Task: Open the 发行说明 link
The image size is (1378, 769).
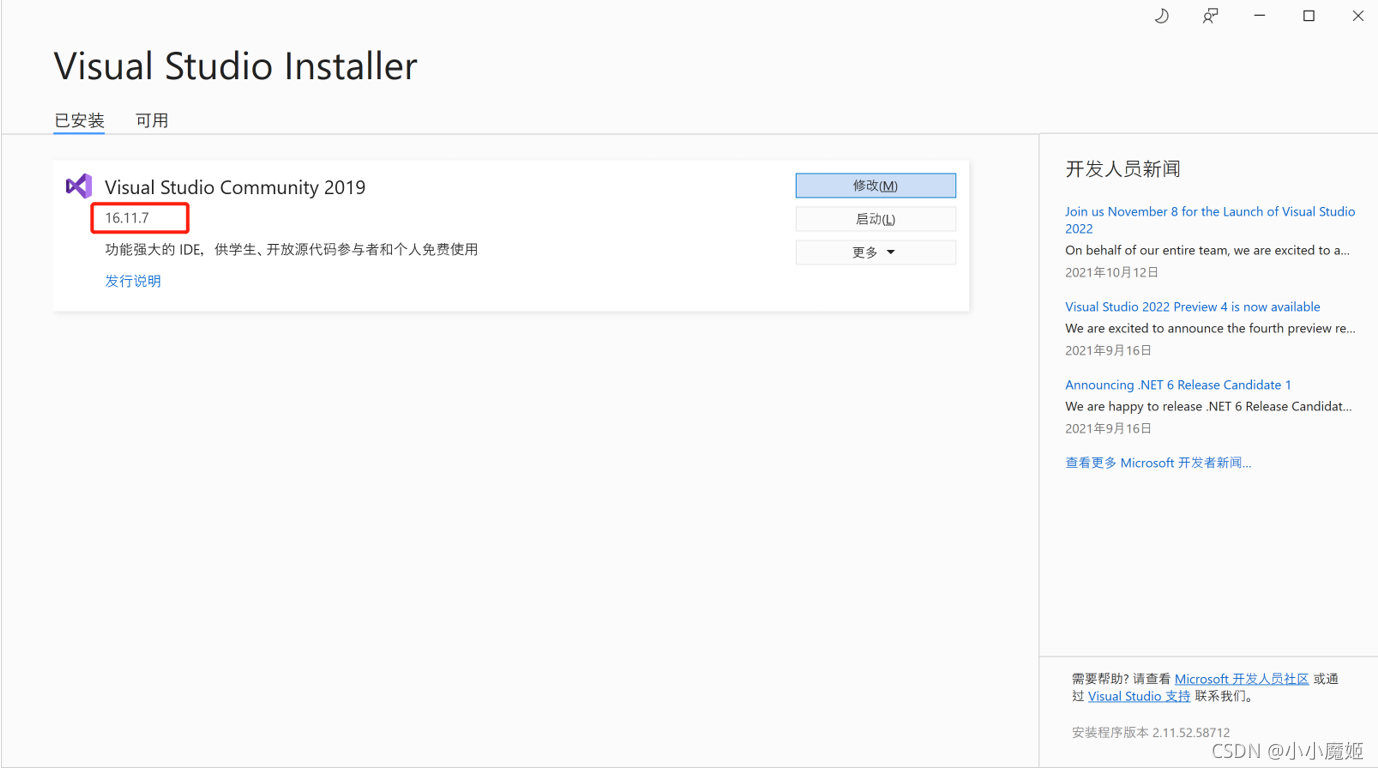Action: 133,281
